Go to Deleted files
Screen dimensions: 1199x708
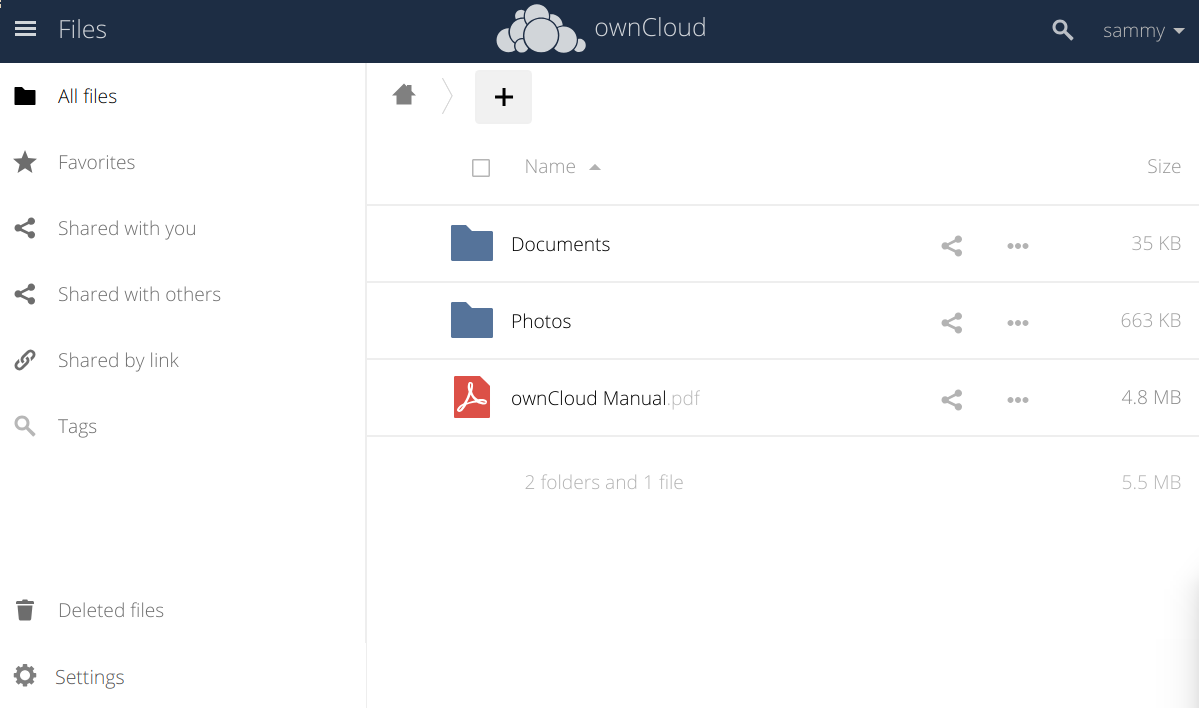110,610
